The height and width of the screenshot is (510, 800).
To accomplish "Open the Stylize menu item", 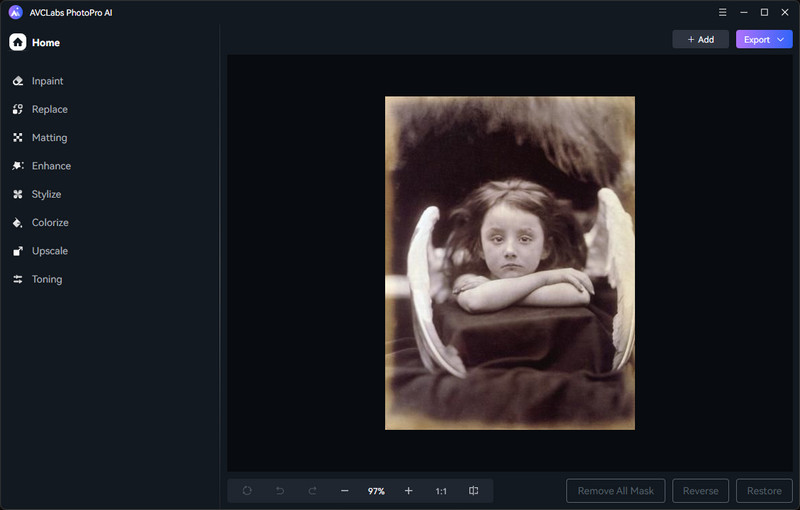I will click(x=46, y=194).
